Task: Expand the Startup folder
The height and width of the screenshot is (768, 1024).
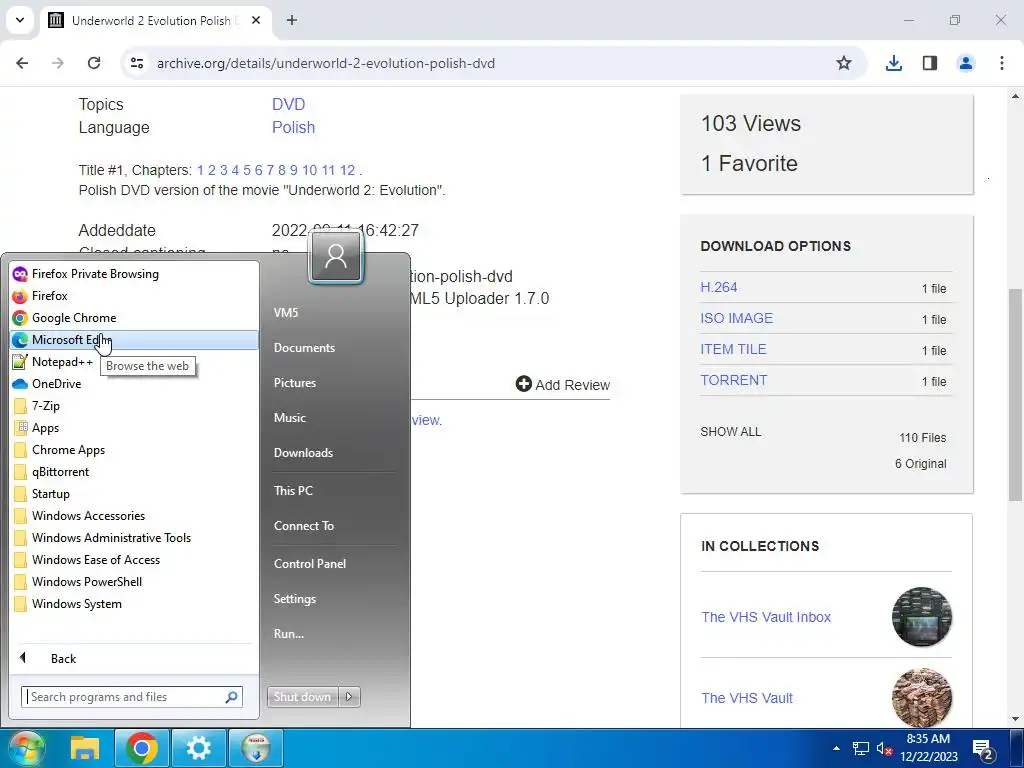Action: (x=134, y=494)
